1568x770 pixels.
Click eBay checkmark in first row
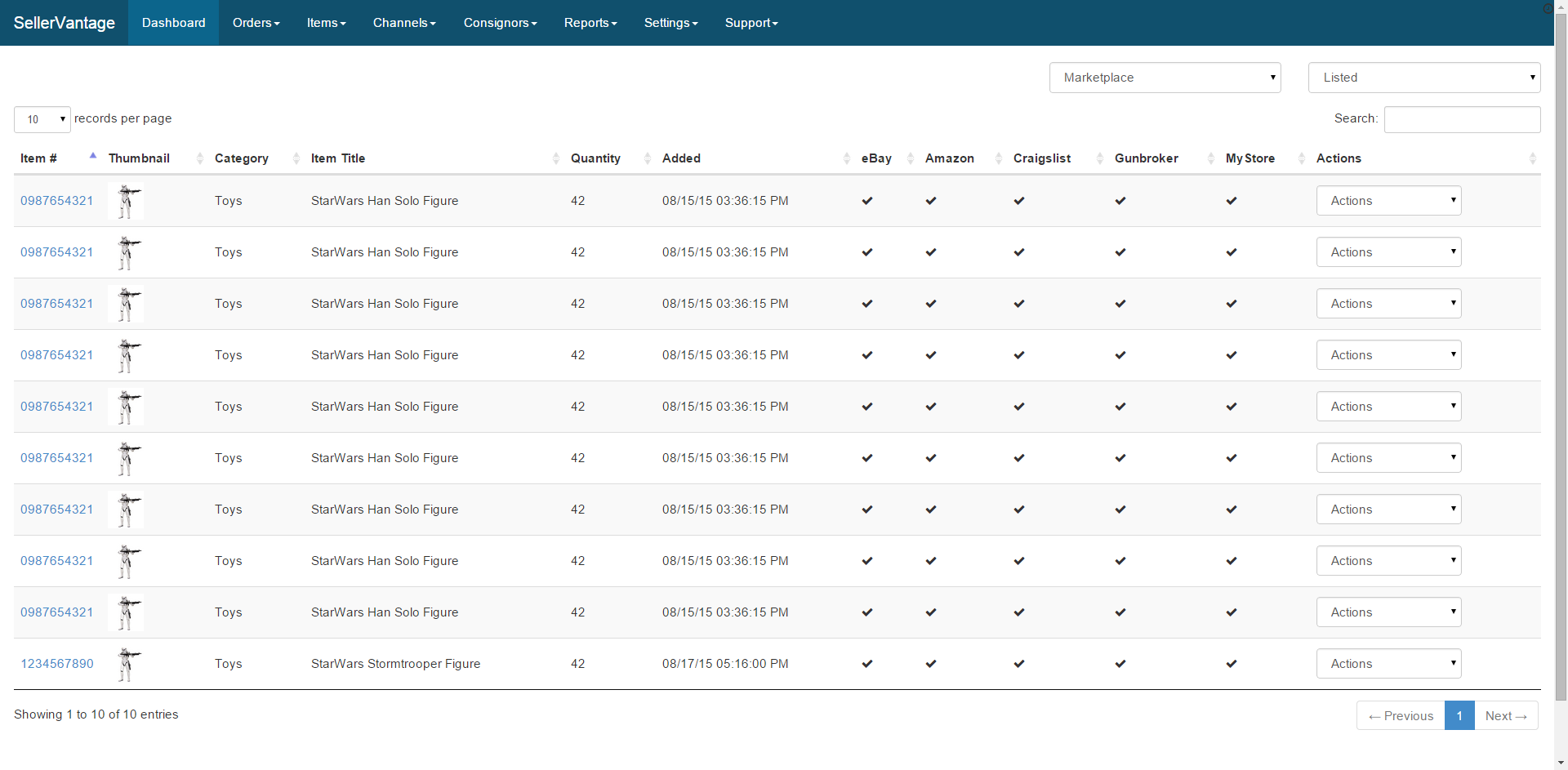[867, 201]
